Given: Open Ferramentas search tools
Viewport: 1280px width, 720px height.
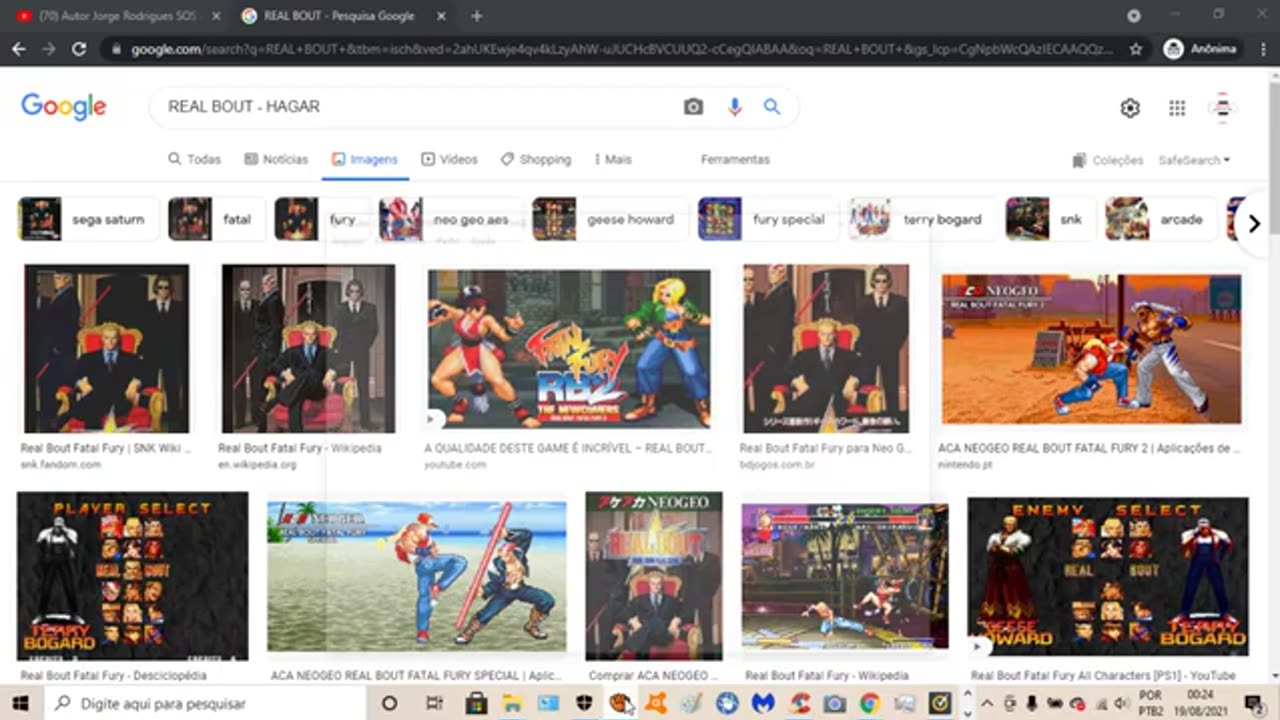Looking at the screenshot, I should coord(735,159).
